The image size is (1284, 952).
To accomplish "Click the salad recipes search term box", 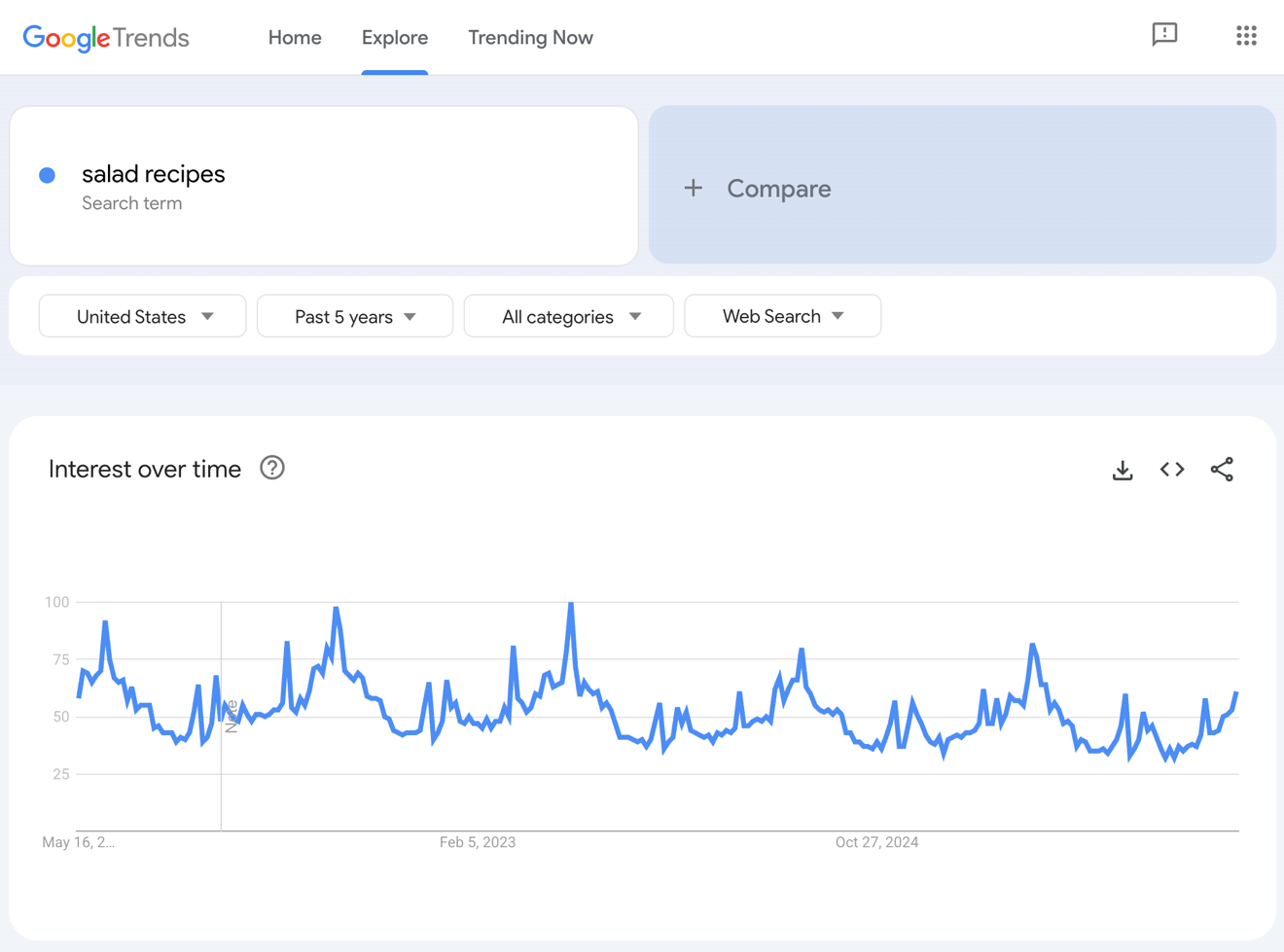I will (x=324, y=186).
